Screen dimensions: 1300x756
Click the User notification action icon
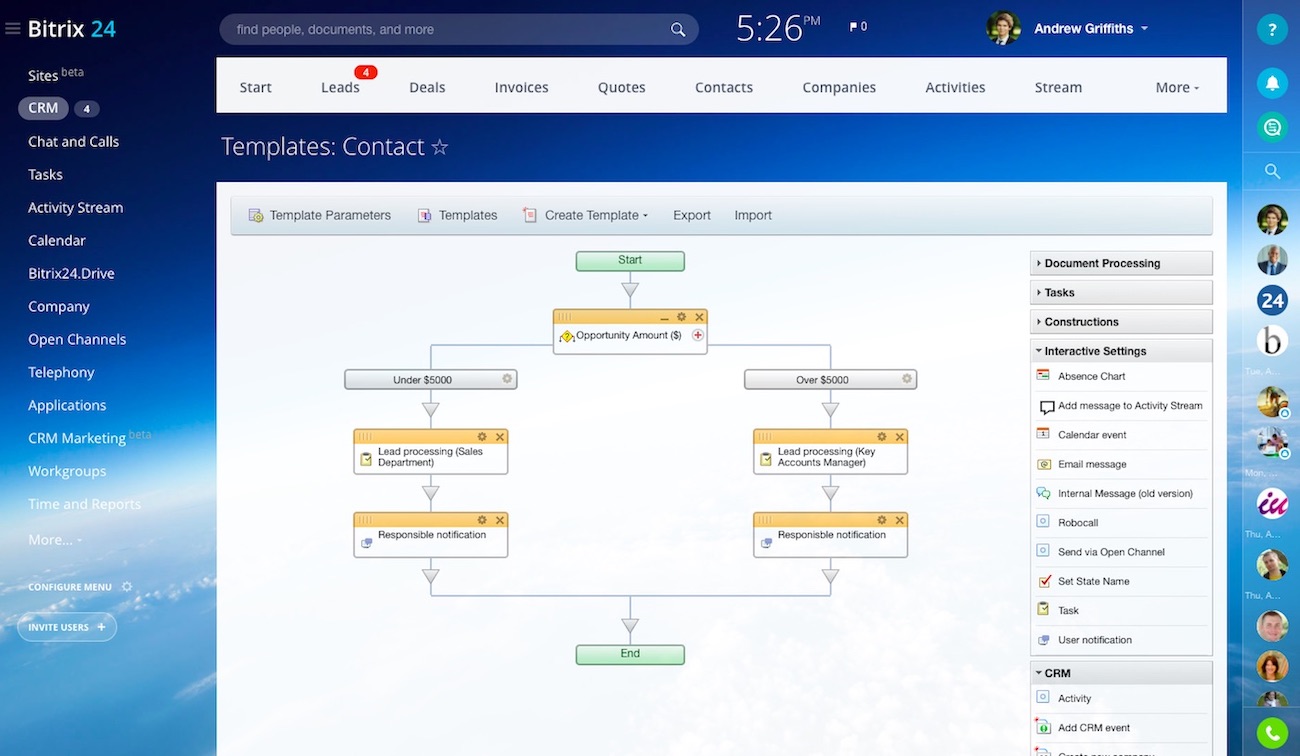(1044, 639)
